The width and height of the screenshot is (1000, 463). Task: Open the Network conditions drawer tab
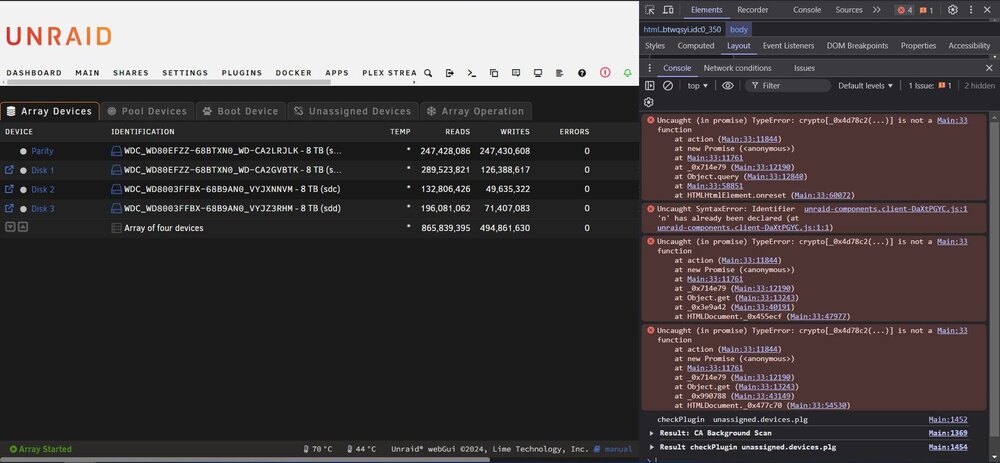pyautogui.click(x=737, y=68)
